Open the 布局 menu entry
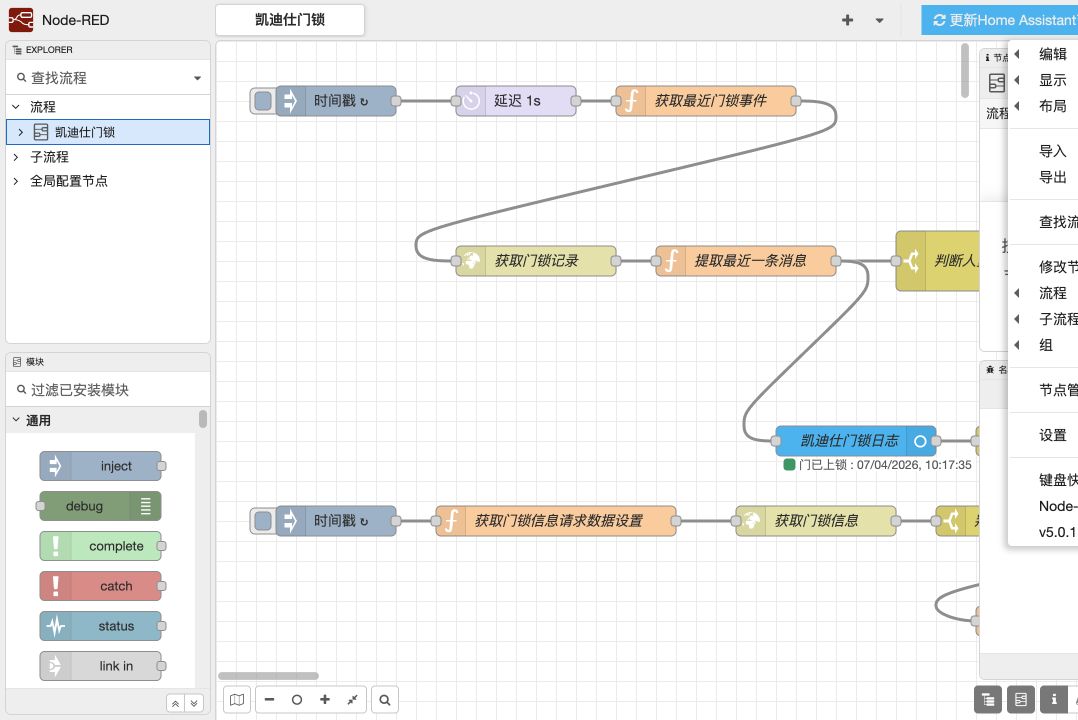 [x=1043, y=106]
